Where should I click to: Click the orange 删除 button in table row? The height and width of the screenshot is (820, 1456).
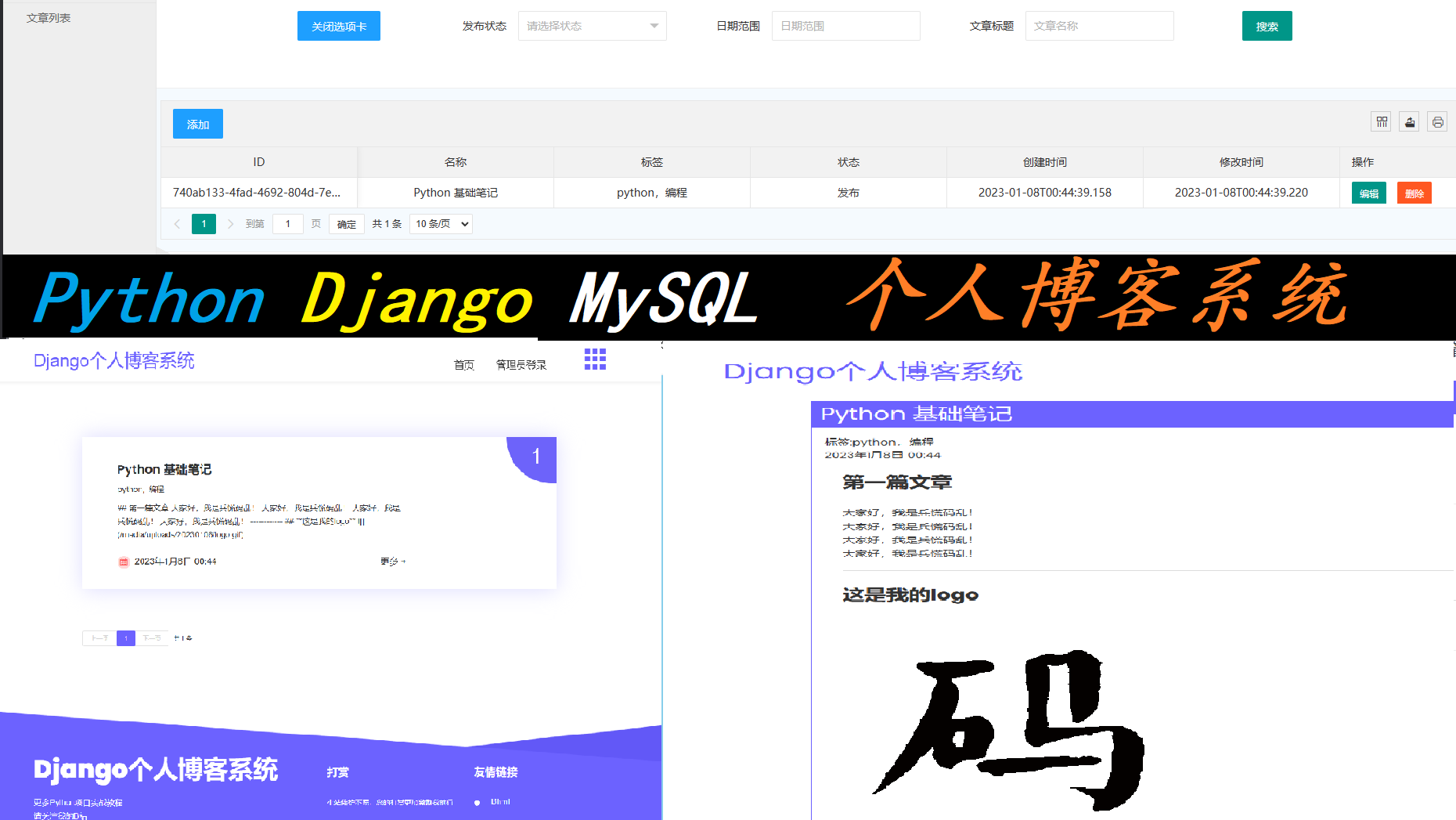click(1415, 193)
